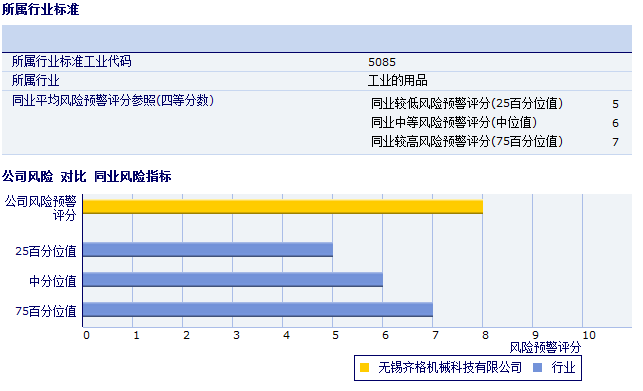This screenshot has height=391, width=643.
Task: Click the 风险预警评分 axis title
Action: [545, 348]
